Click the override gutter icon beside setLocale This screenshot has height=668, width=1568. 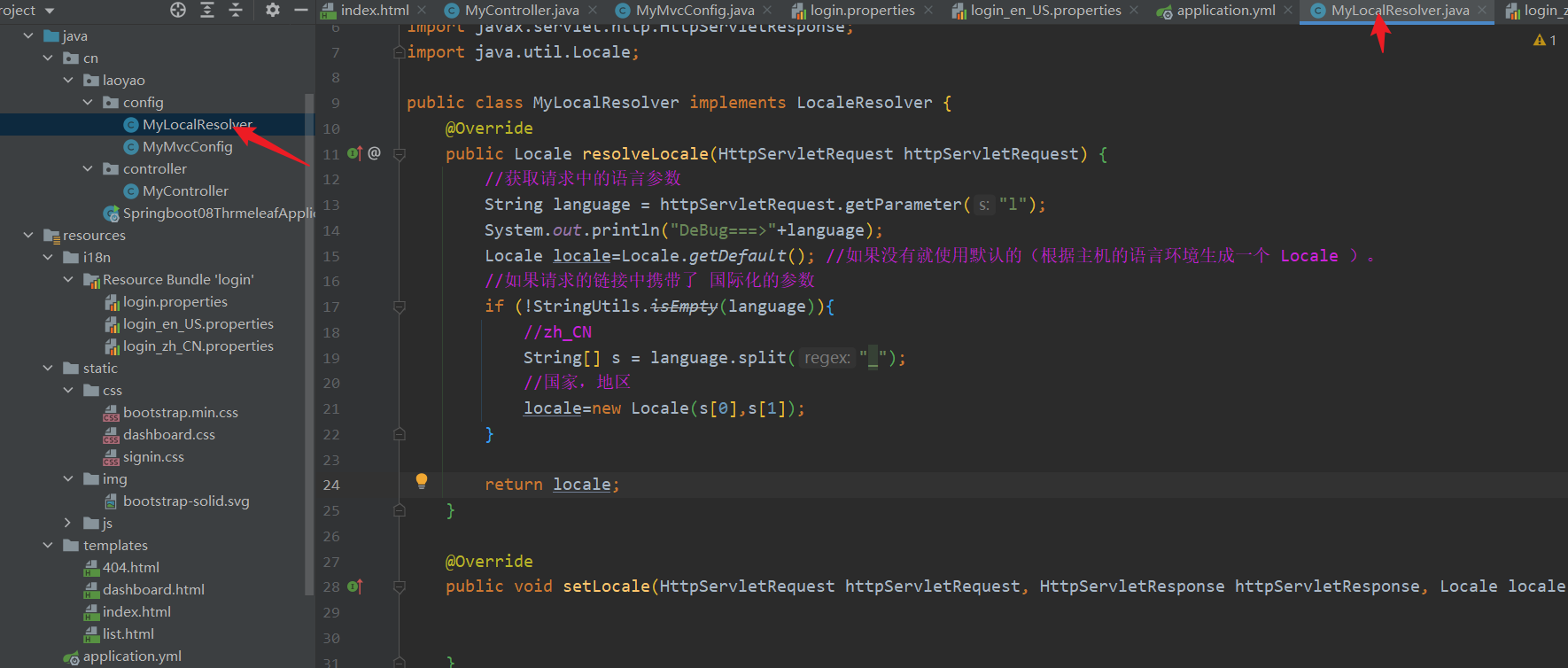coord(354,586)
